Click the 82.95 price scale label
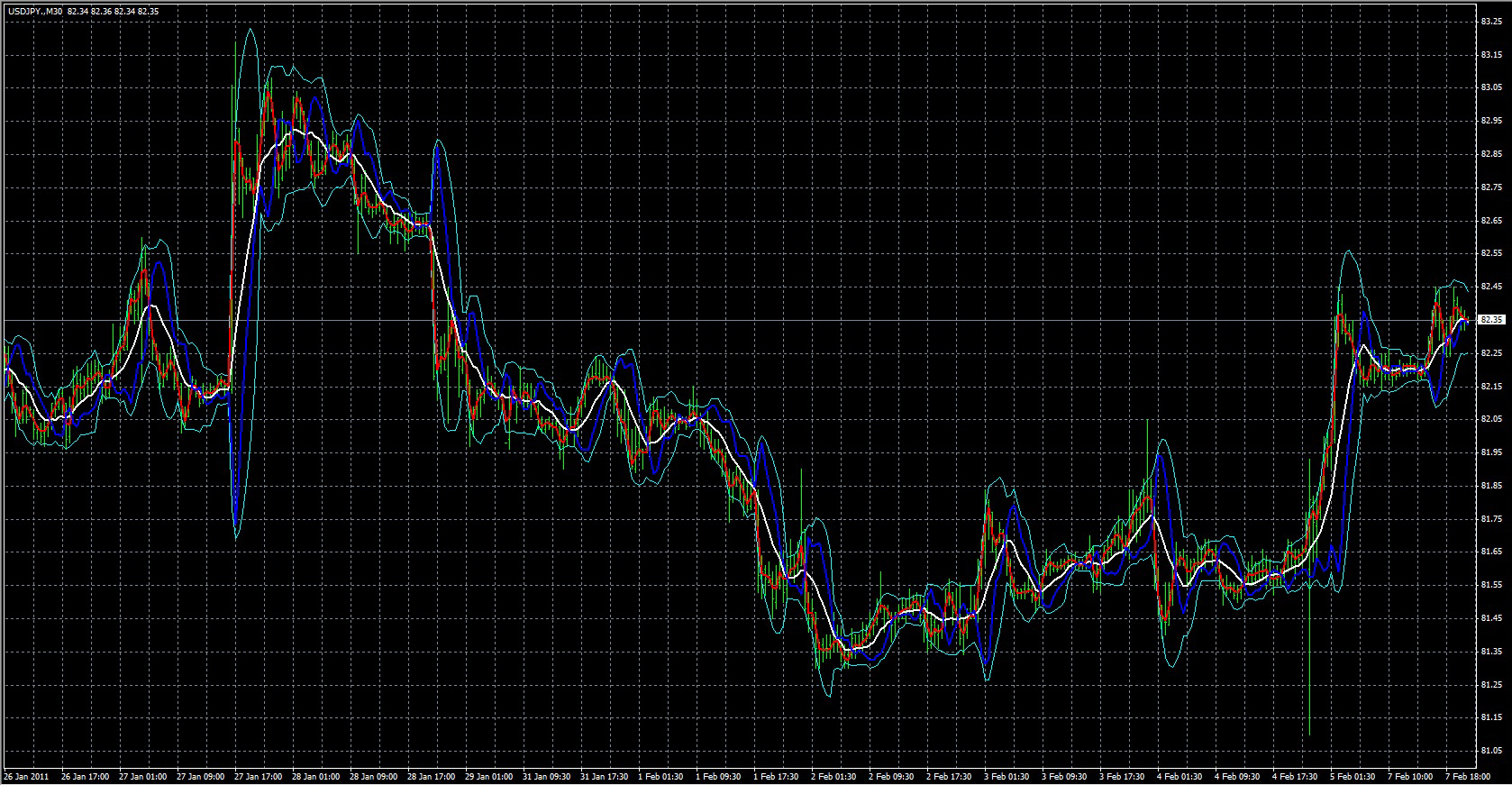1512x785 pixels. (x=1491, y=121)
